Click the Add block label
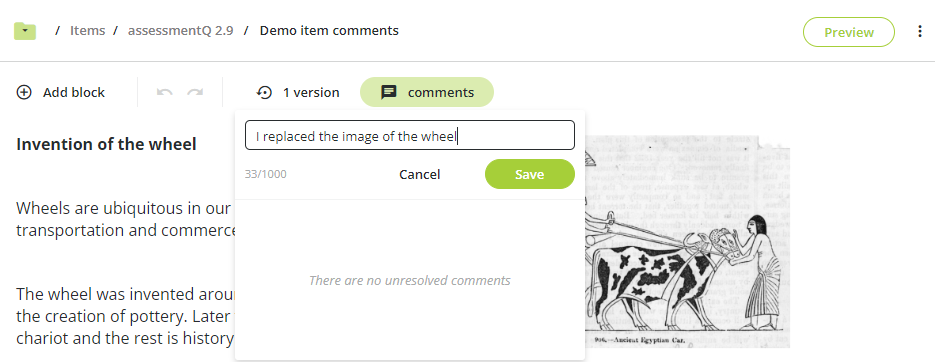This screenshot has height=364, width=935. tap(74, 92)
